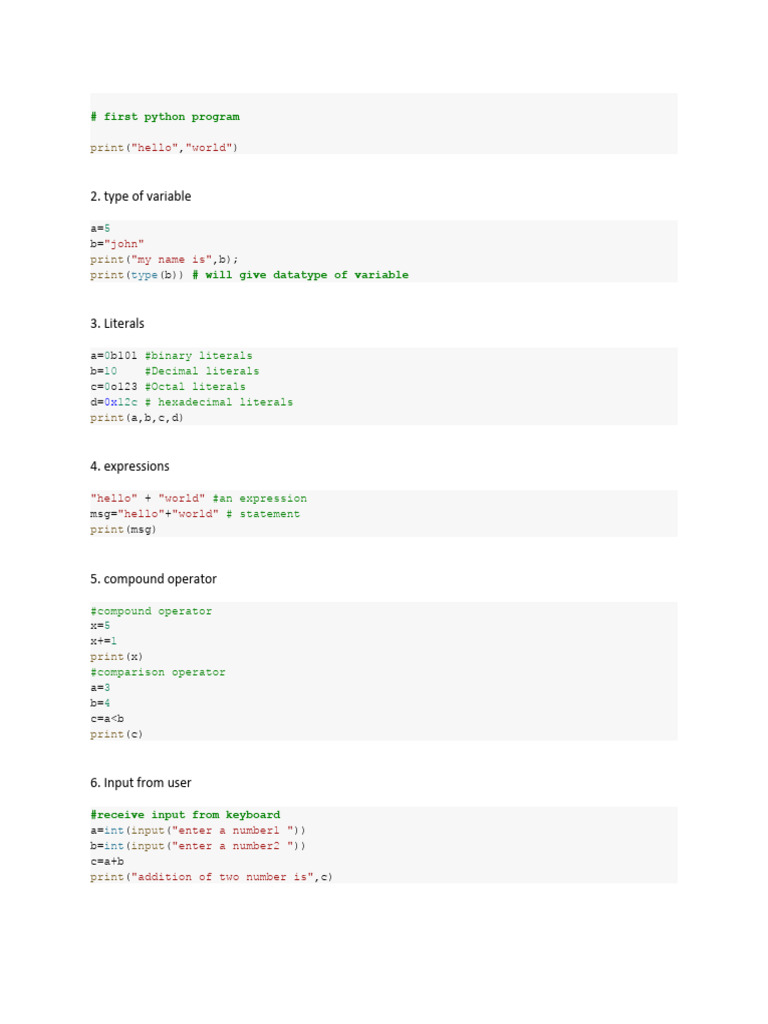
Task: Click the "2. type of variable" heading
Action: pyautogui.click(x=140, y=197)
